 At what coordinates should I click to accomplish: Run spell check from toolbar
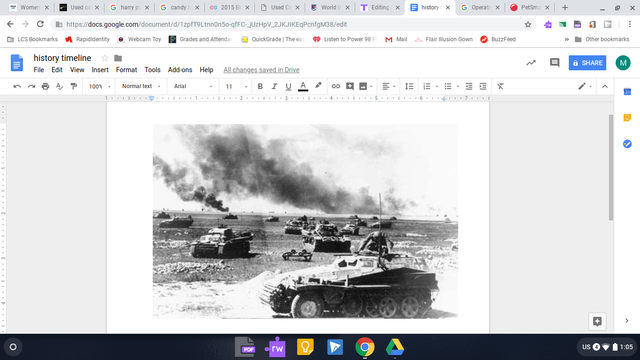pyautogui.click(x=60, y=86)
